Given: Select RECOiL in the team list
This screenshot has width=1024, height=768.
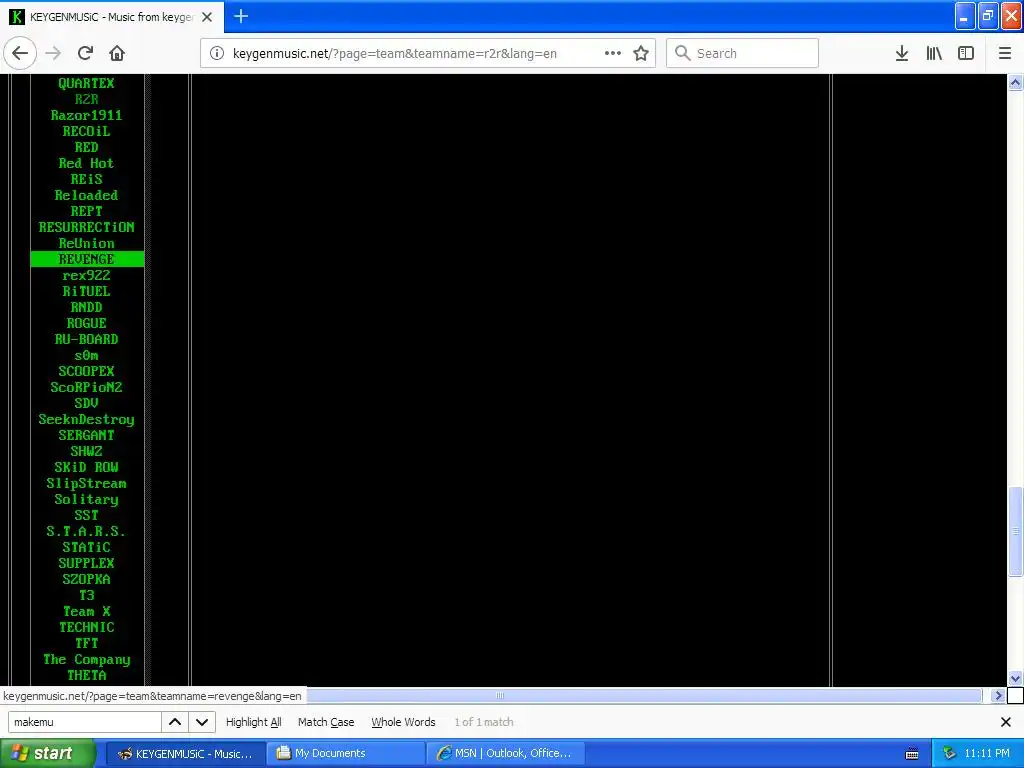Looking at the screenshot, I should [86, 131].
